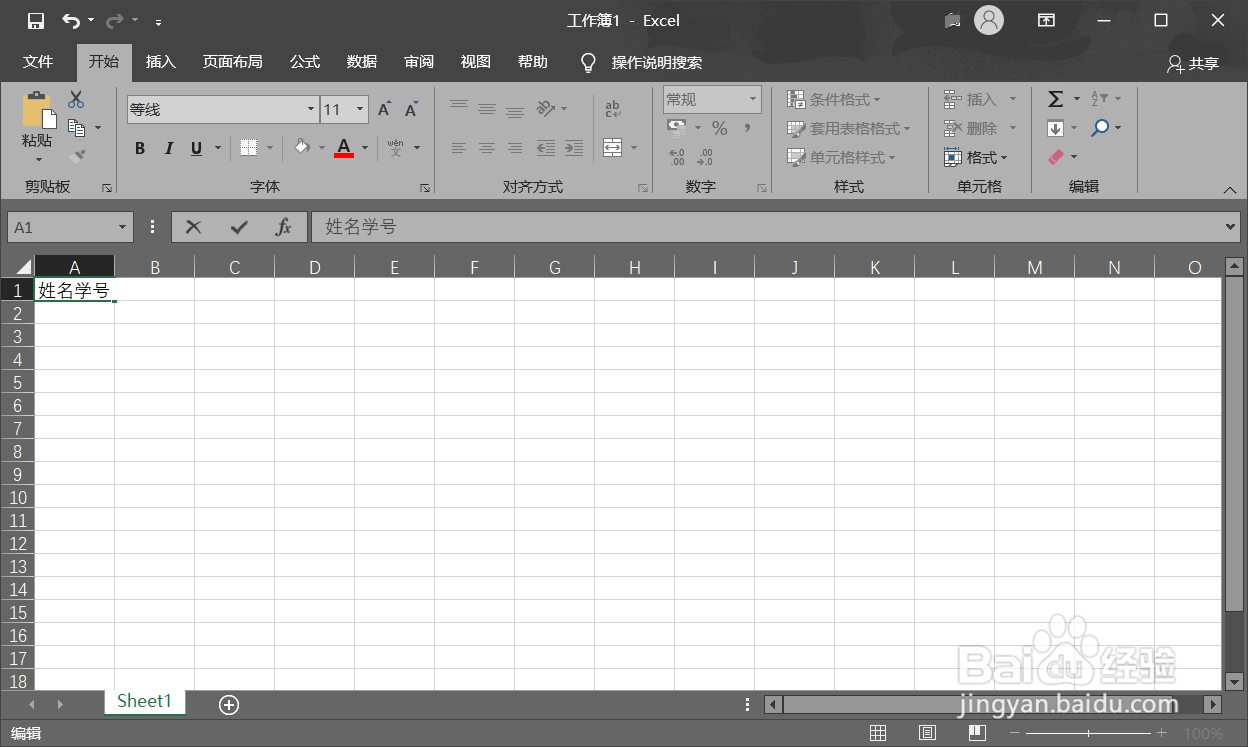Toggle bottom vertical alignment

515,112
